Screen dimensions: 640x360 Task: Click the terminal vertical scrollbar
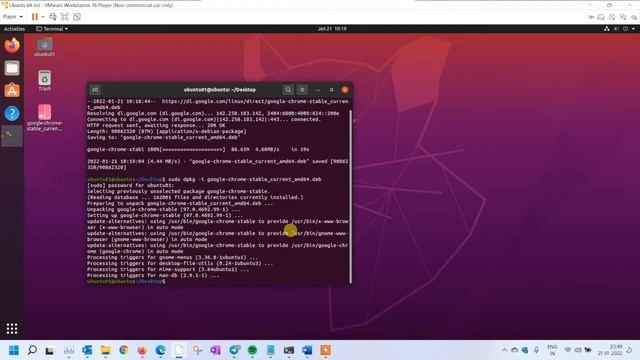[350, 196]
